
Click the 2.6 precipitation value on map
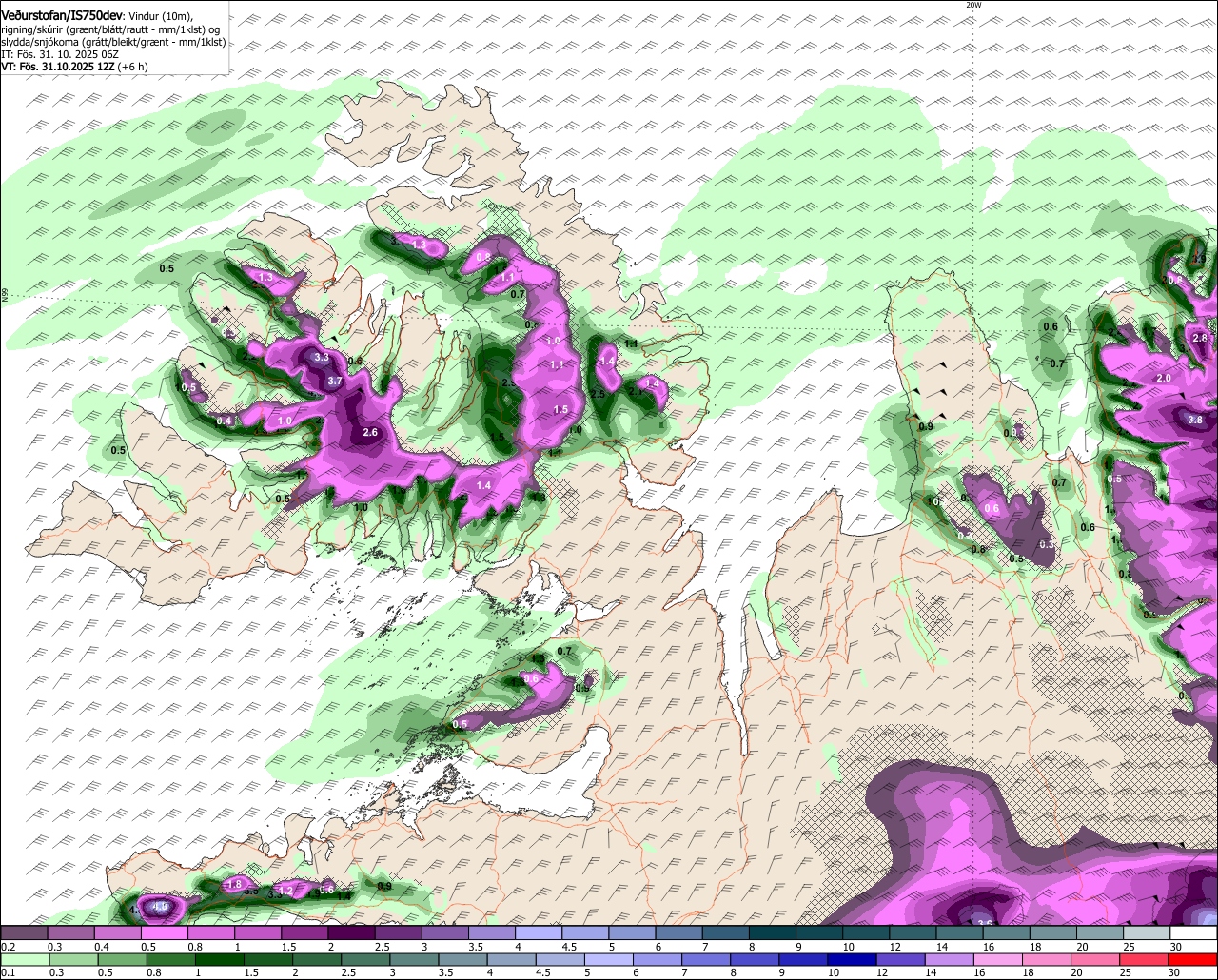point(370,433)
